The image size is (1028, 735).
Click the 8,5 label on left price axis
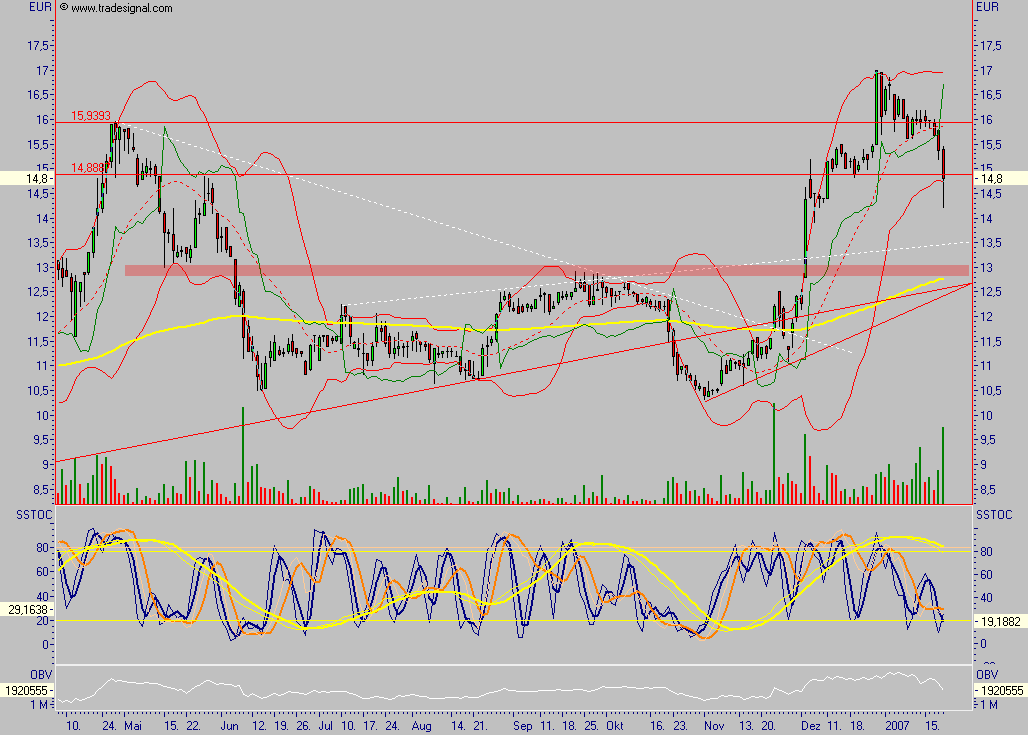tap(41, 489)
